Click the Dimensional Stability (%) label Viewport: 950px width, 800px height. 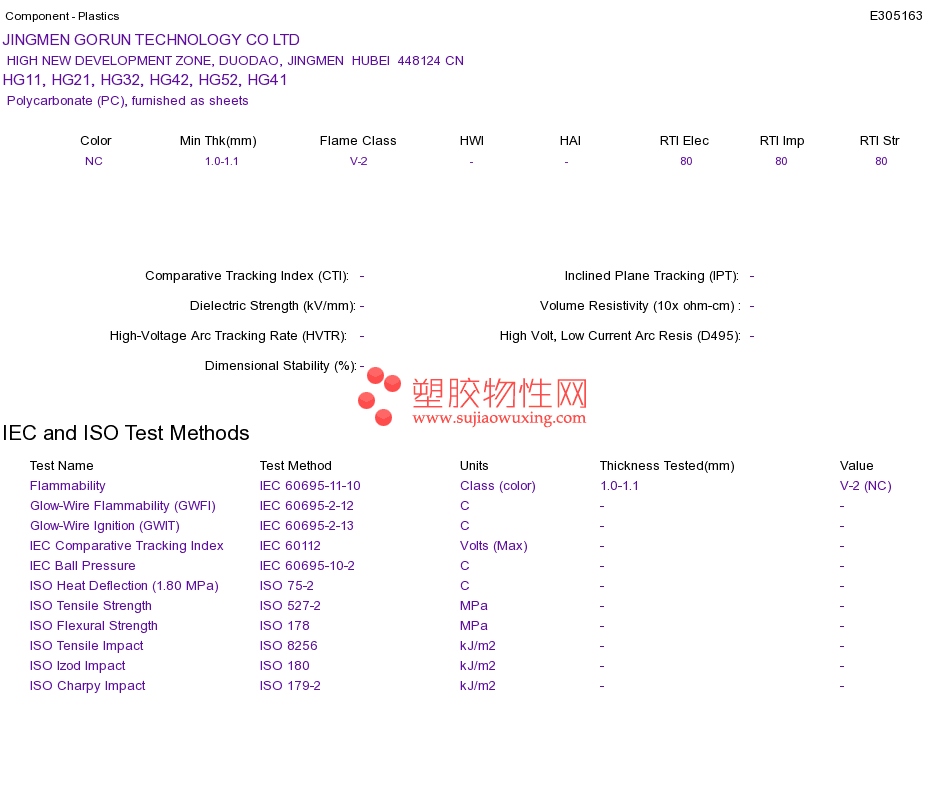(281, 365)
